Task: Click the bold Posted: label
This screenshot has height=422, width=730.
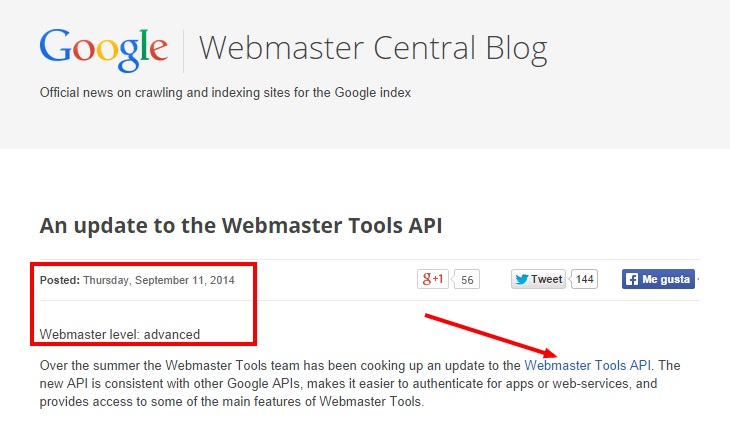Action: click(x=60, y=280)
